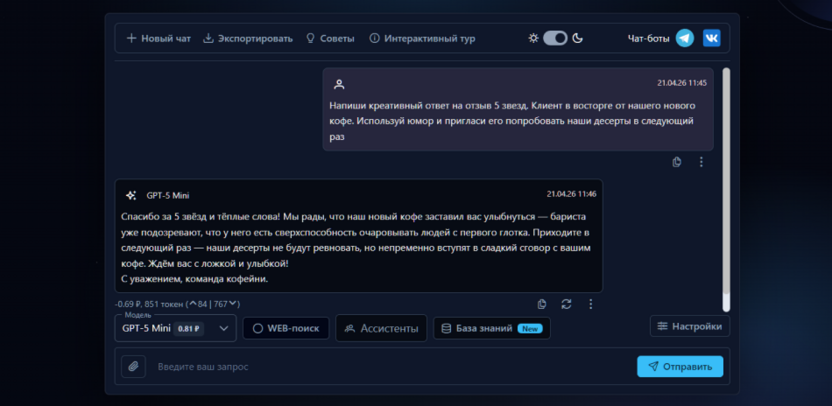The width and height of the screenshot is (832, 406).
Task: Click the 21.04.26 11:45 timestamp
Action: point(682,83)
